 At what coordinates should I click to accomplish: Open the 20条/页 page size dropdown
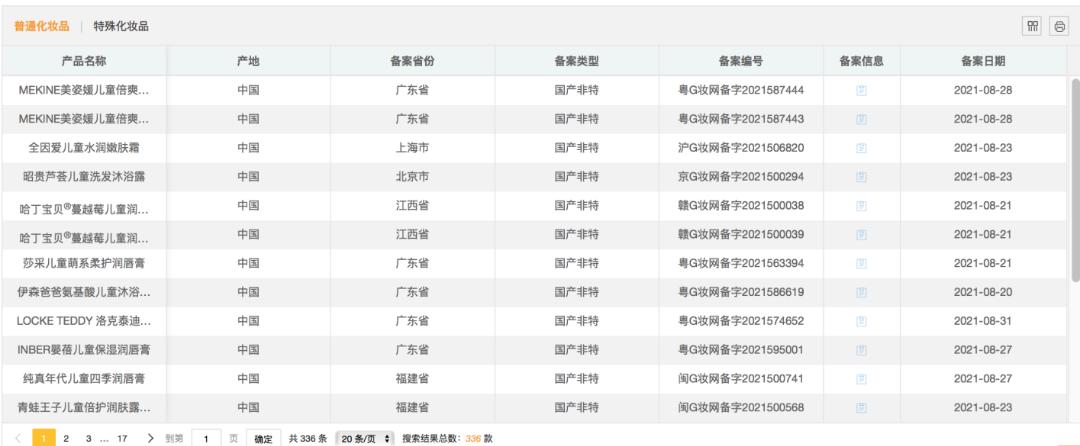[x=364, y=438]
